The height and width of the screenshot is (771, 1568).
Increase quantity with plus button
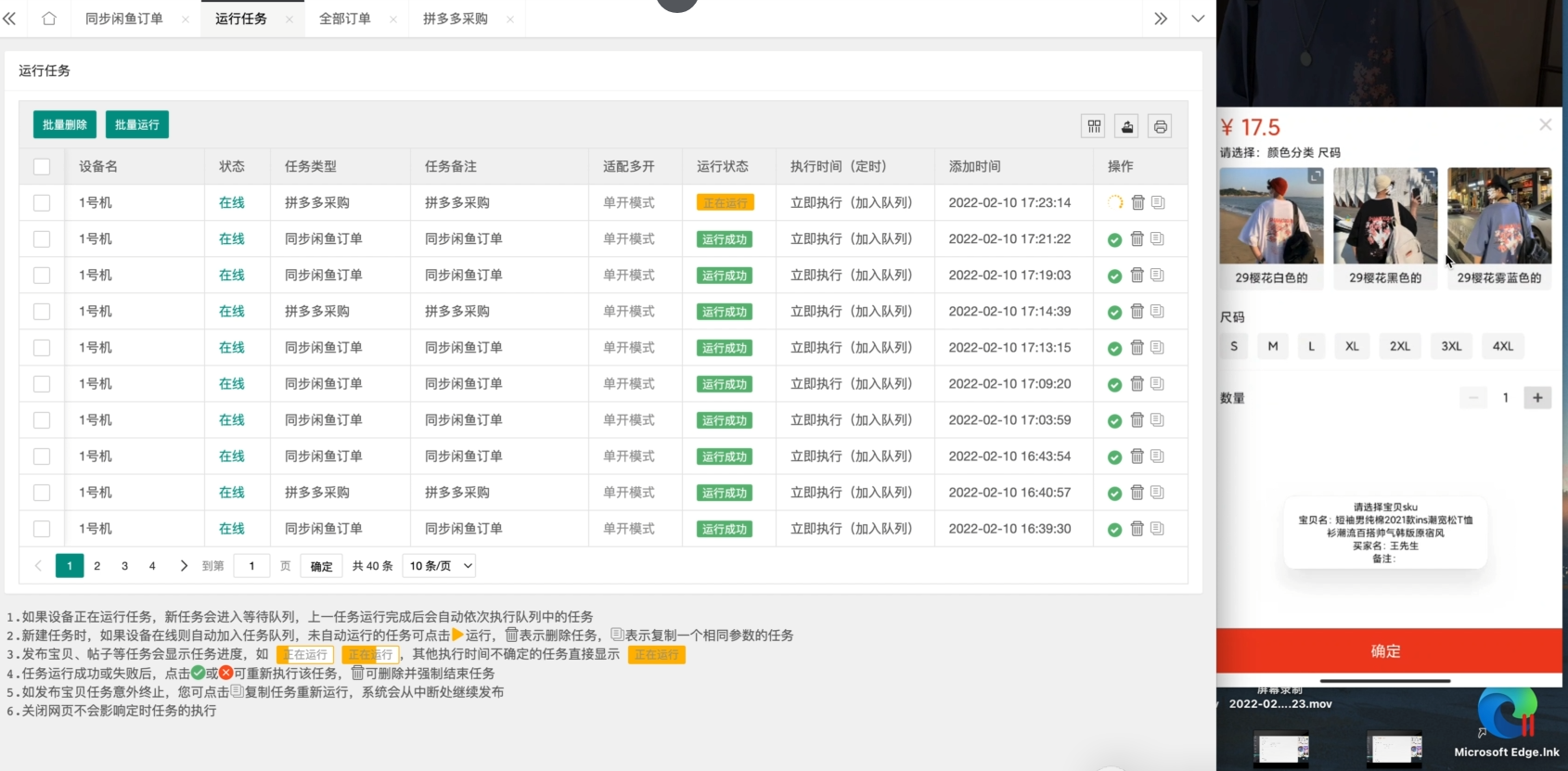click(1537, 398)
